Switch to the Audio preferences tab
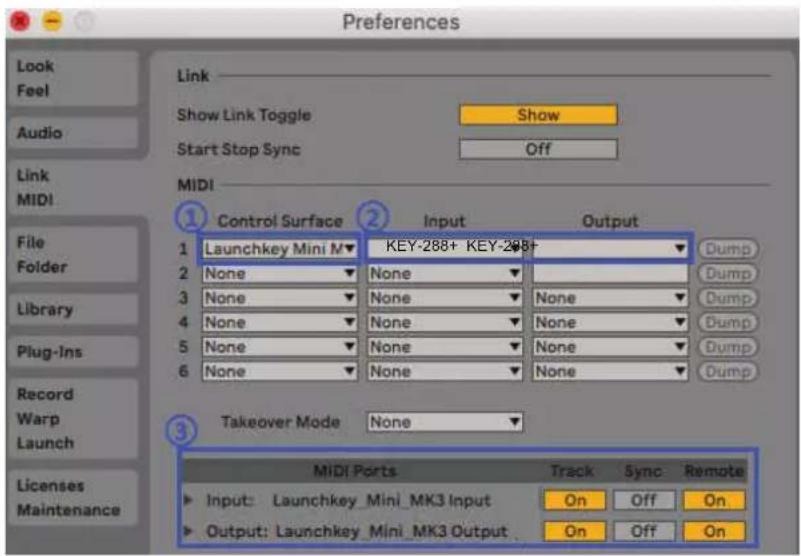Image resolution: width=801 pixels, height=556 pixels. pyautogui.click(x=73, y=133)
